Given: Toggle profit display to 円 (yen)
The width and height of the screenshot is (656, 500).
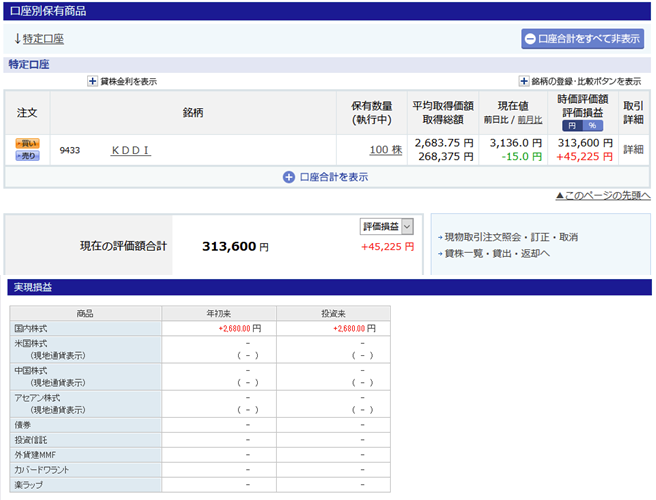Looking at the screenshot, I should [x=571, y=126].
